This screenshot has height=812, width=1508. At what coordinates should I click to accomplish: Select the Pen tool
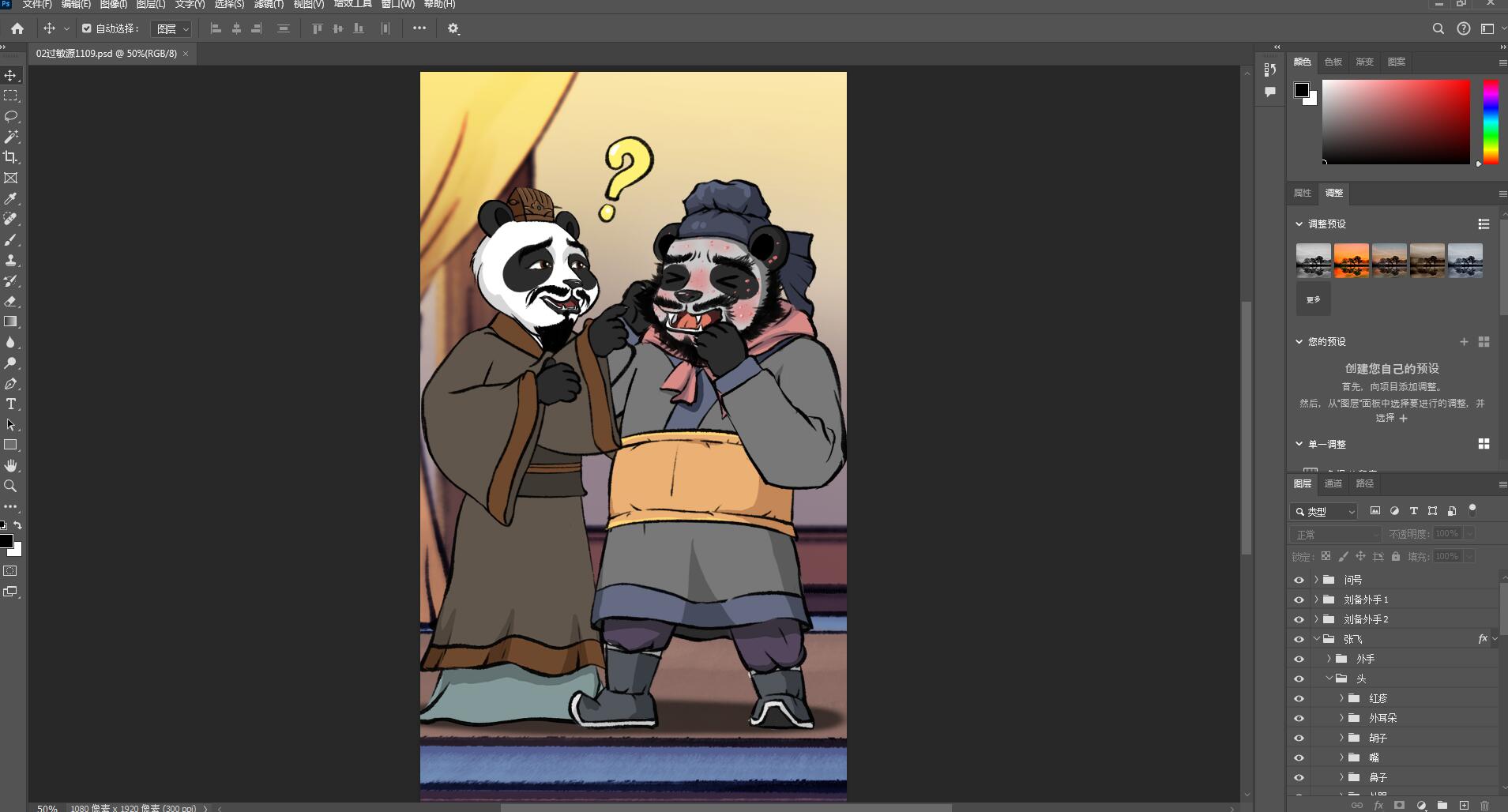(x=11, y=383)
